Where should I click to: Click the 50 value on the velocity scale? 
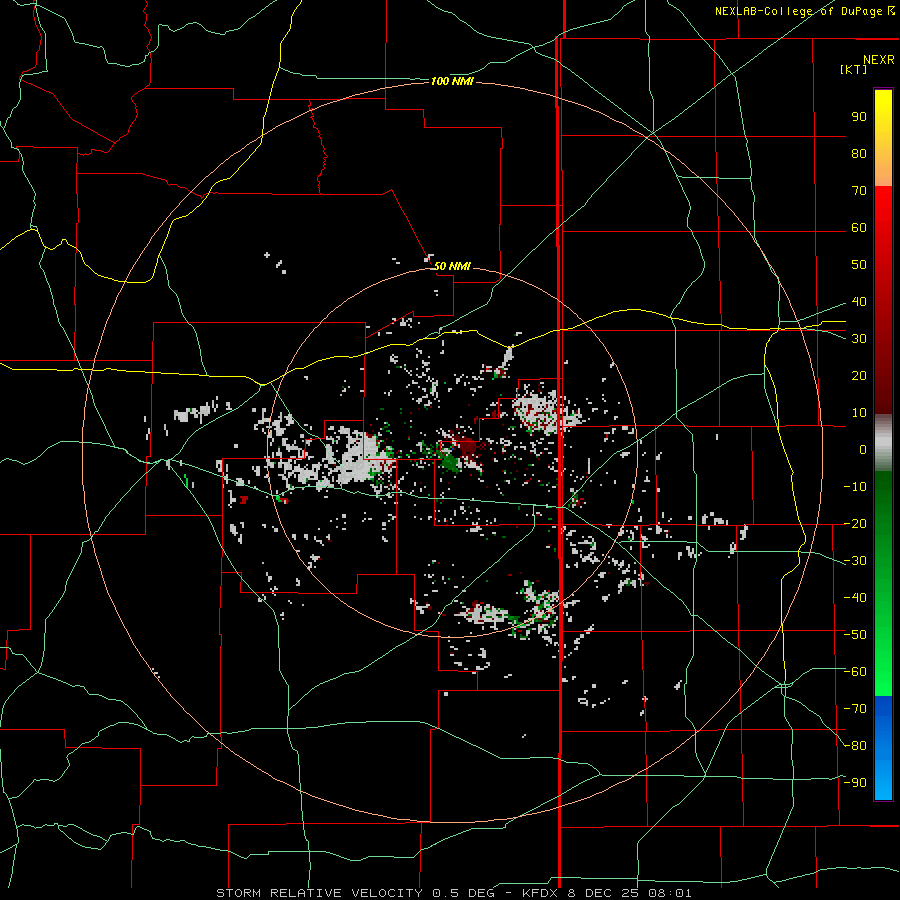(859, 265)
